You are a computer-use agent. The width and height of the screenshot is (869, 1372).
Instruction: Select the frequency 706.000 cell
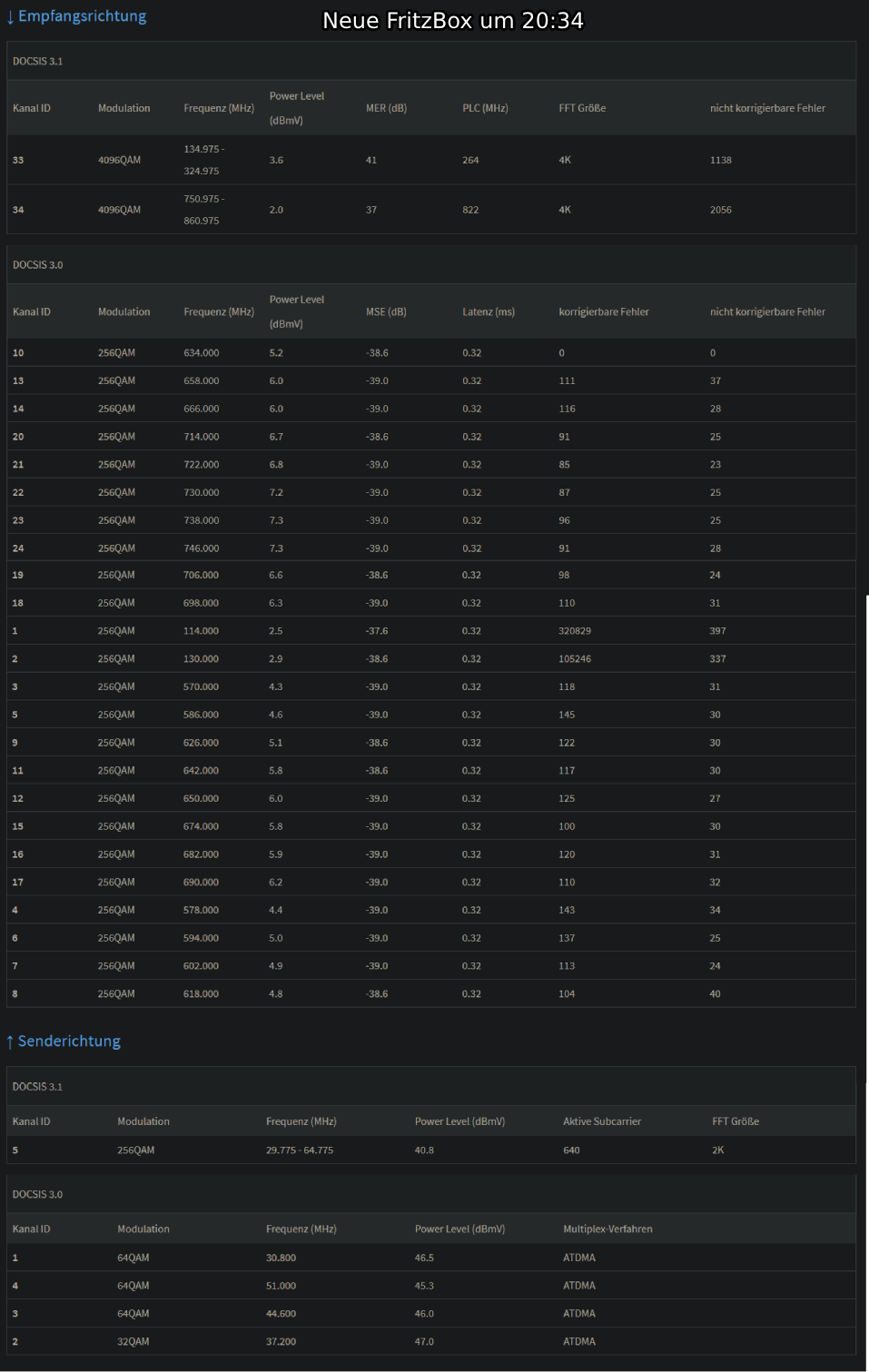click(202, 576)
